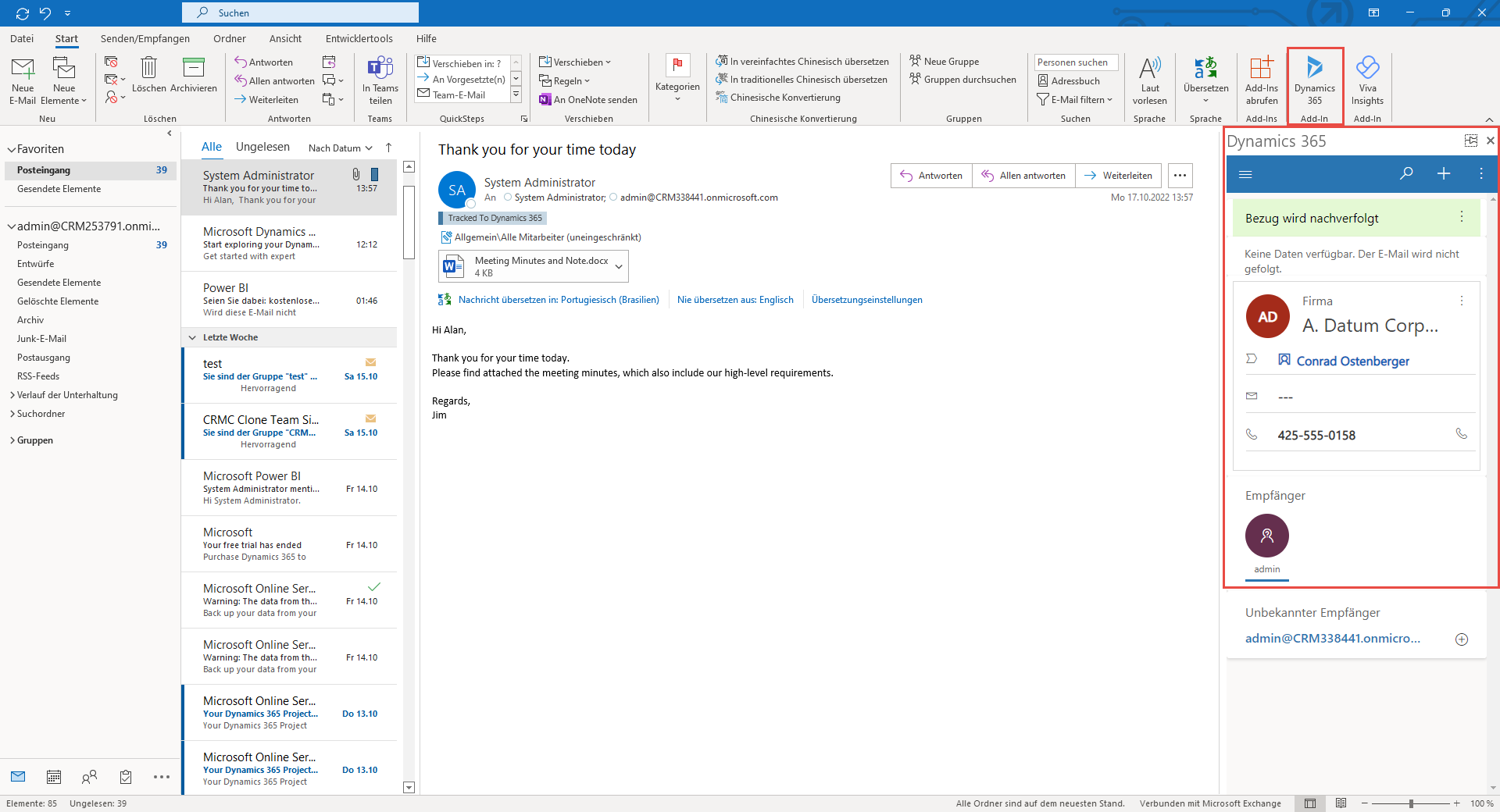The height and width of the screenshot is (812, 1500).
Task: Collapse the Letzte Woche message group
Action: click(x=192, y=337)
